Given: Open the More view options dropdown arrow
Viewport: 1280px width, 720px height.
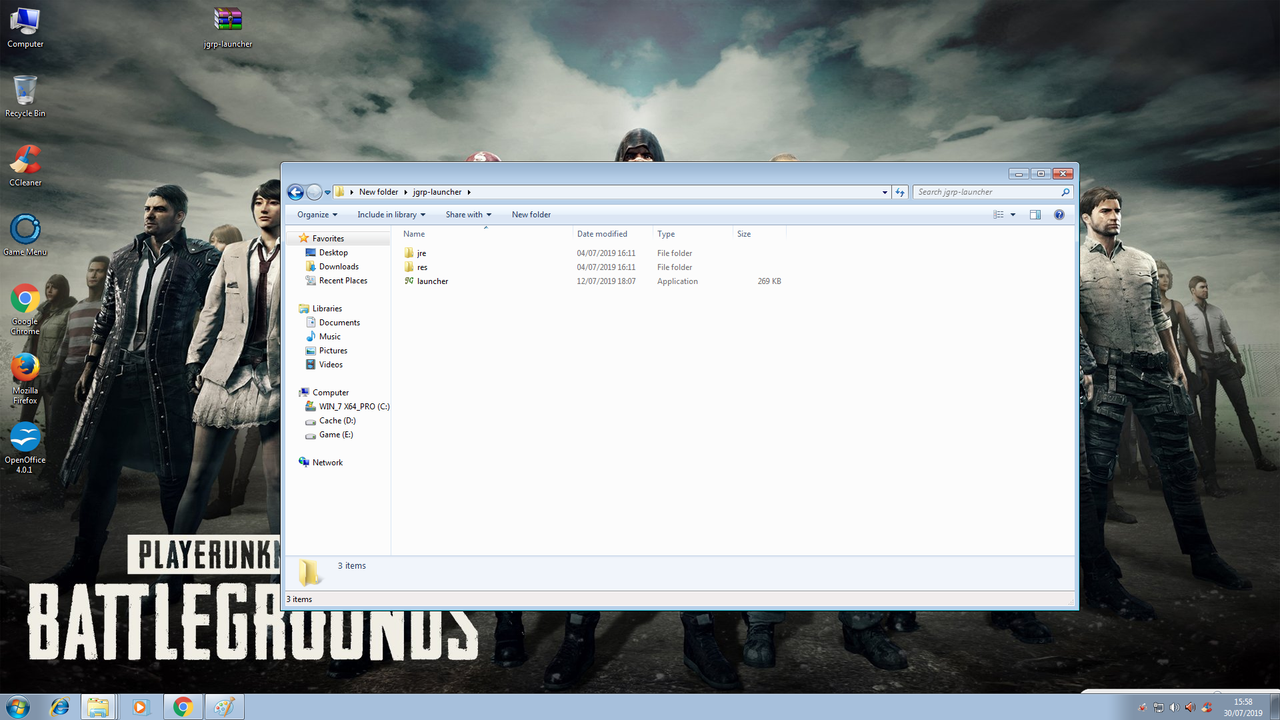Looking at the screenshot, I should coord(1013,215).
